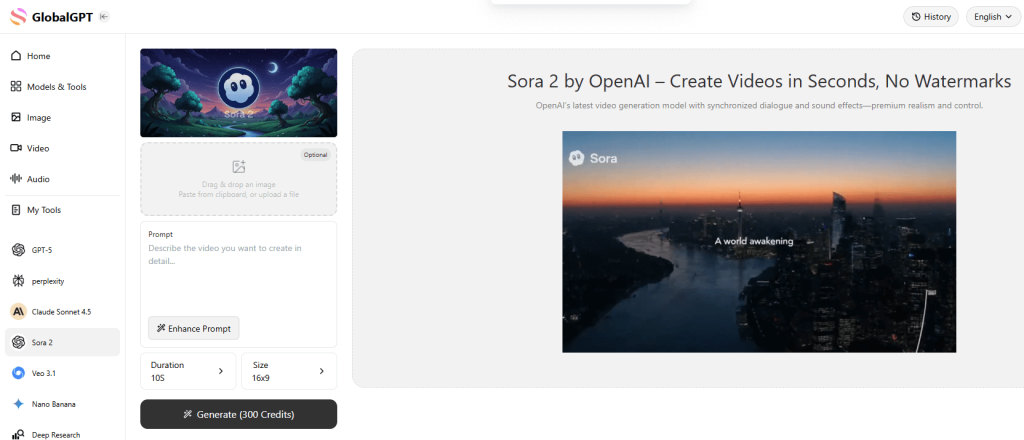Click the GlobalGPT brand name

[62, 17]
